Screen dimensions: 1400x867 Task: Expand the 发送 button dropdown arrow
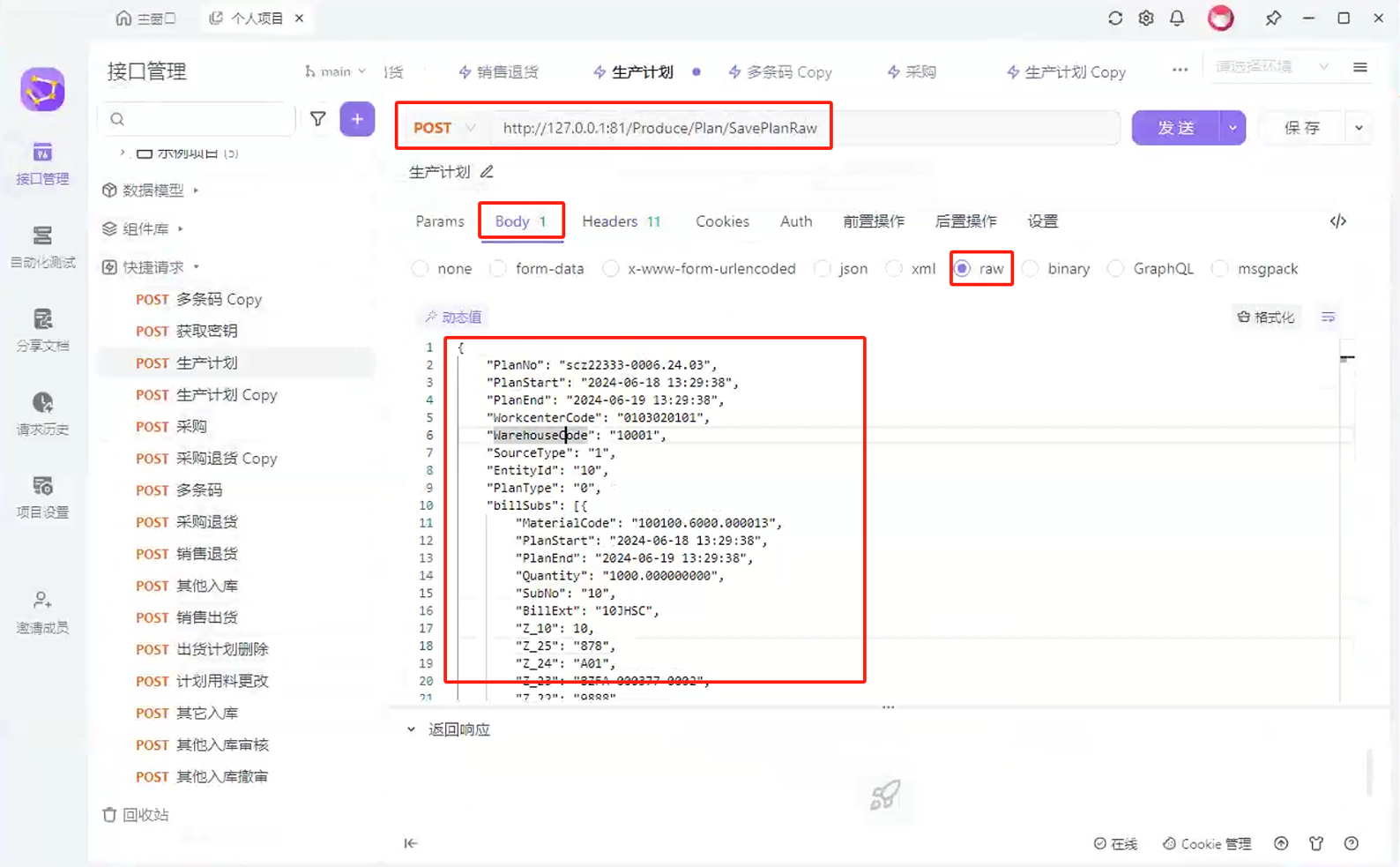(1232, 128)
